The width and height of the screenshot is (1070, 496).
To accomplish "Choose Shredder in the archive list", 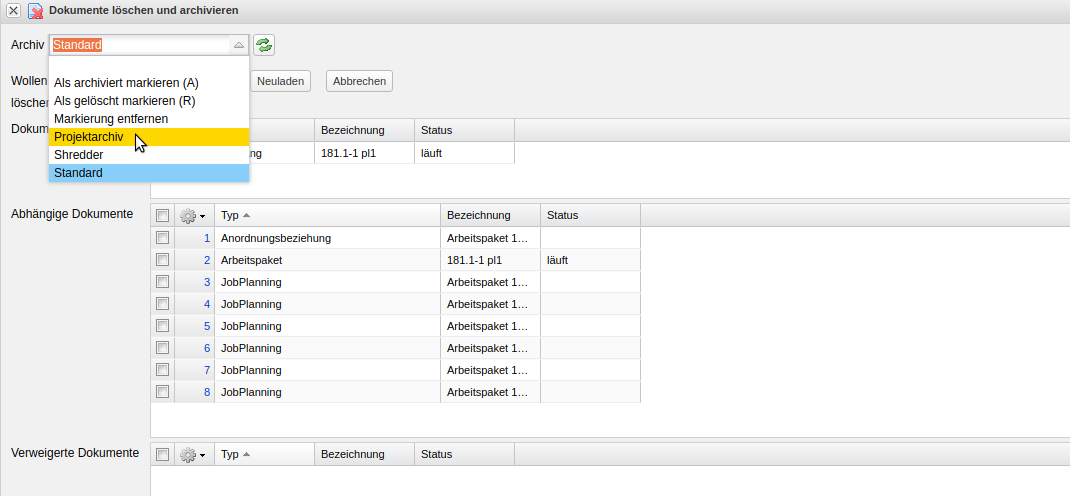I will tap(79, 155).
